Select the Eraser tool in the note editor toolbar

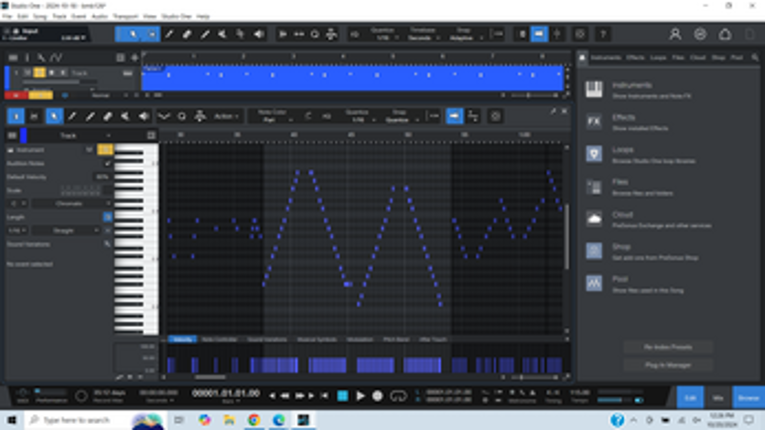pos(107,116)
